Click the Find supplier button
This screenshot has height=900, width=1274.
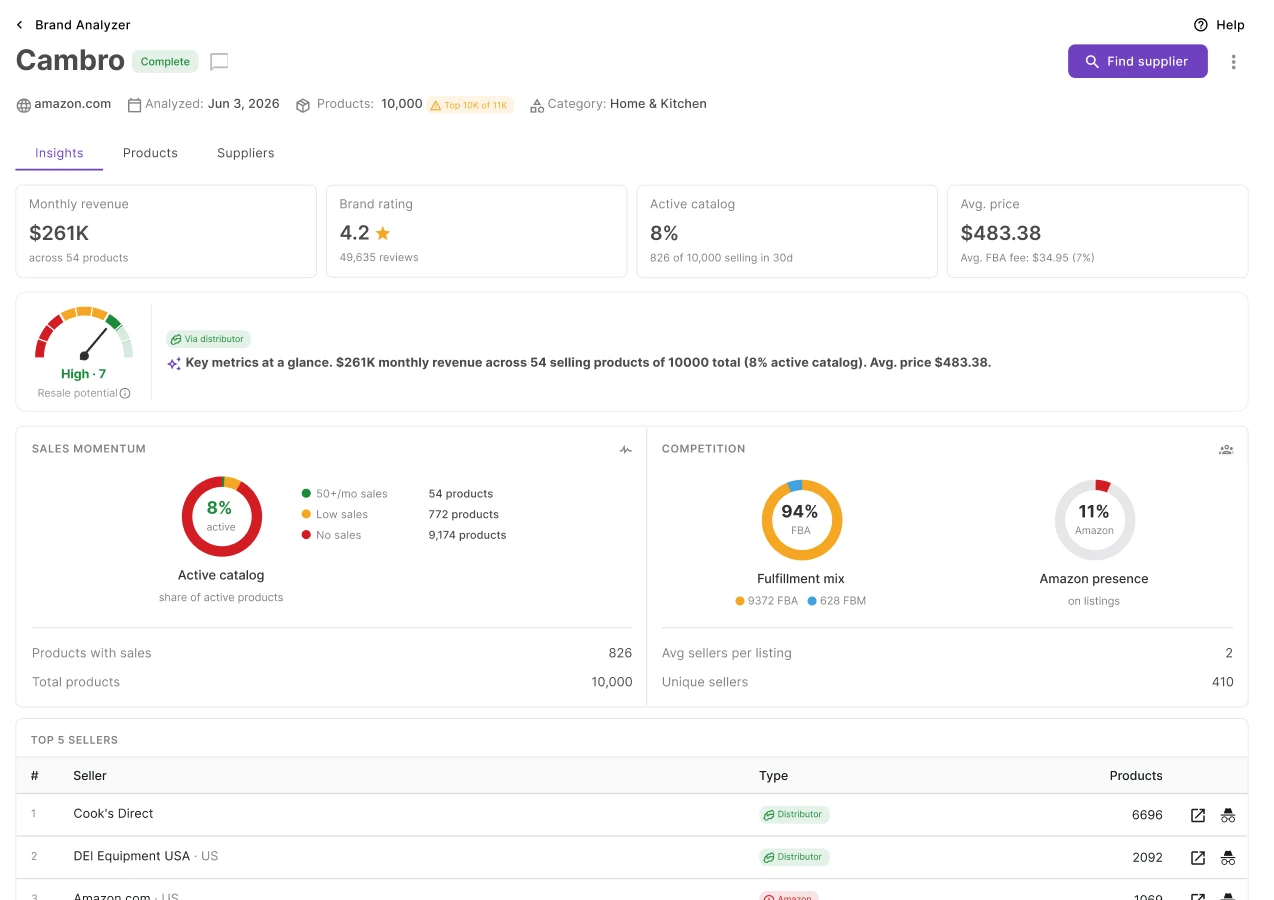(x=1138, y=61)
